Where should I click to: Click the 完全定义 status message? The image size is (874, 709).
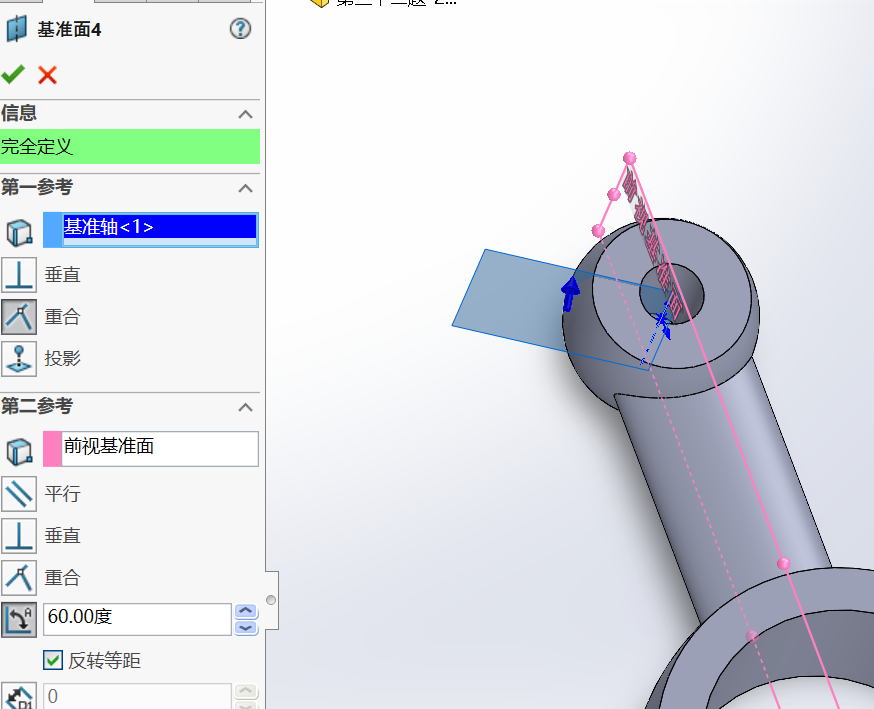pyautogui.click(x=130, y=147)
